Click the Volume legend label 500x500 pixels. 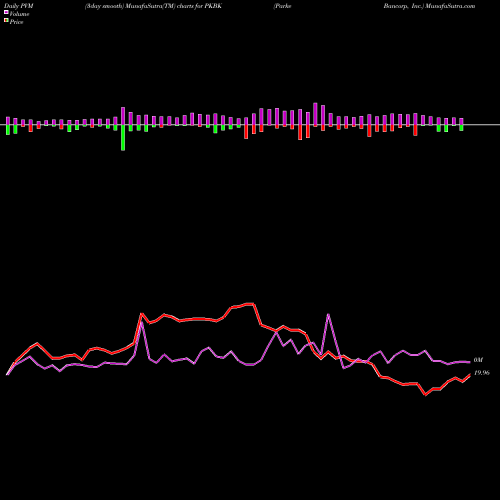tap(19, 14)
